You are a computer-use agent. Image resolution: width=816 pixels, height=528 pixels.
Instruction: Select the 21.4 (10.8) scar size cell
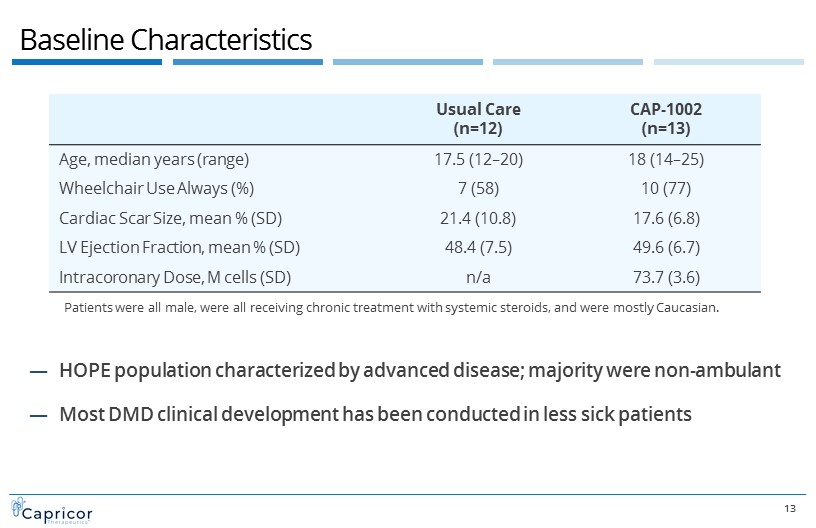point(478,217)
